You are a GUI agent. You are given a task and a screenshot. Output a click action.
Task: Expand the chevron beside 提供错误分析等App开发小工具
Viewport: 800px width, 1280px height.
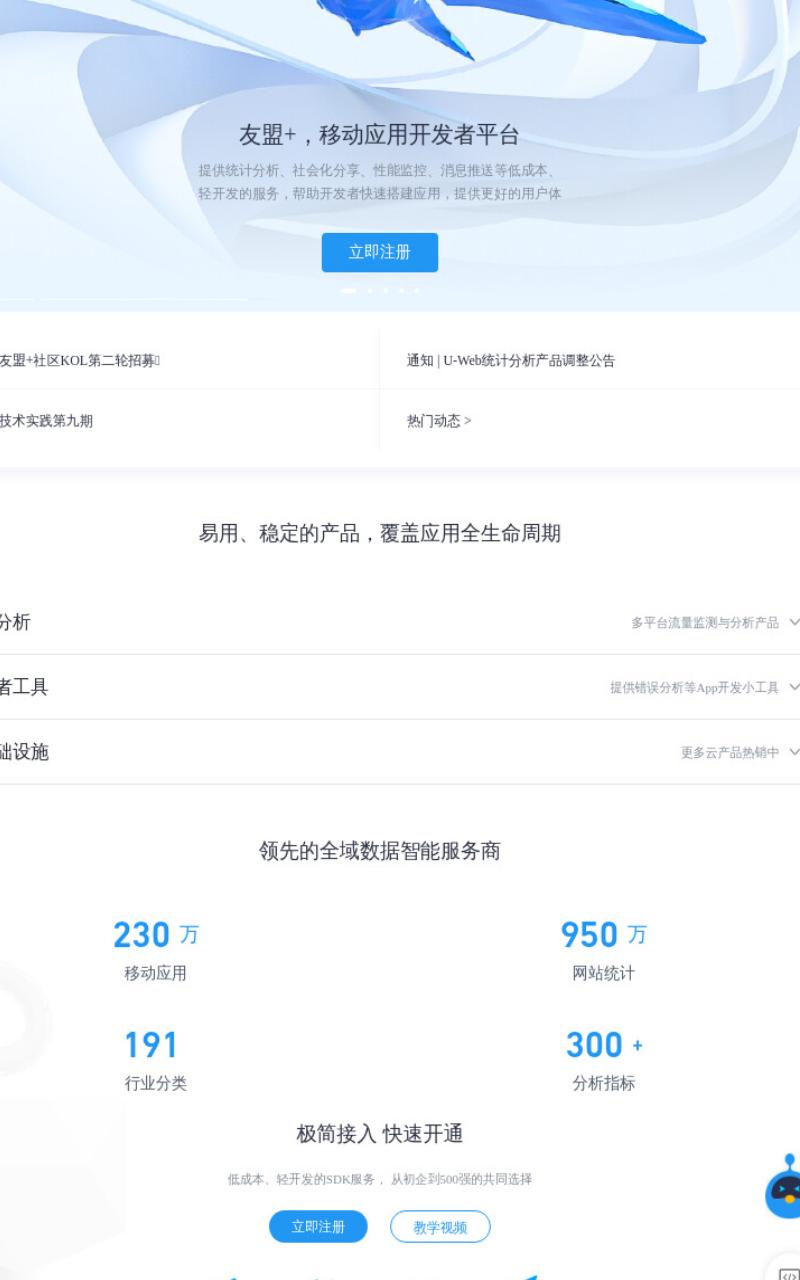[x=794, y=687]
